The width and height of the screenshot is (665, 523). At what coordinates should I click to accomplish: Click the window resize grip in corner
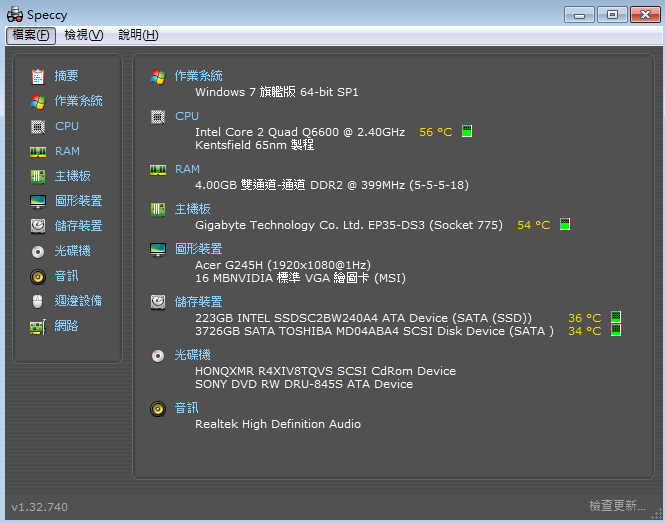point(657,514)
